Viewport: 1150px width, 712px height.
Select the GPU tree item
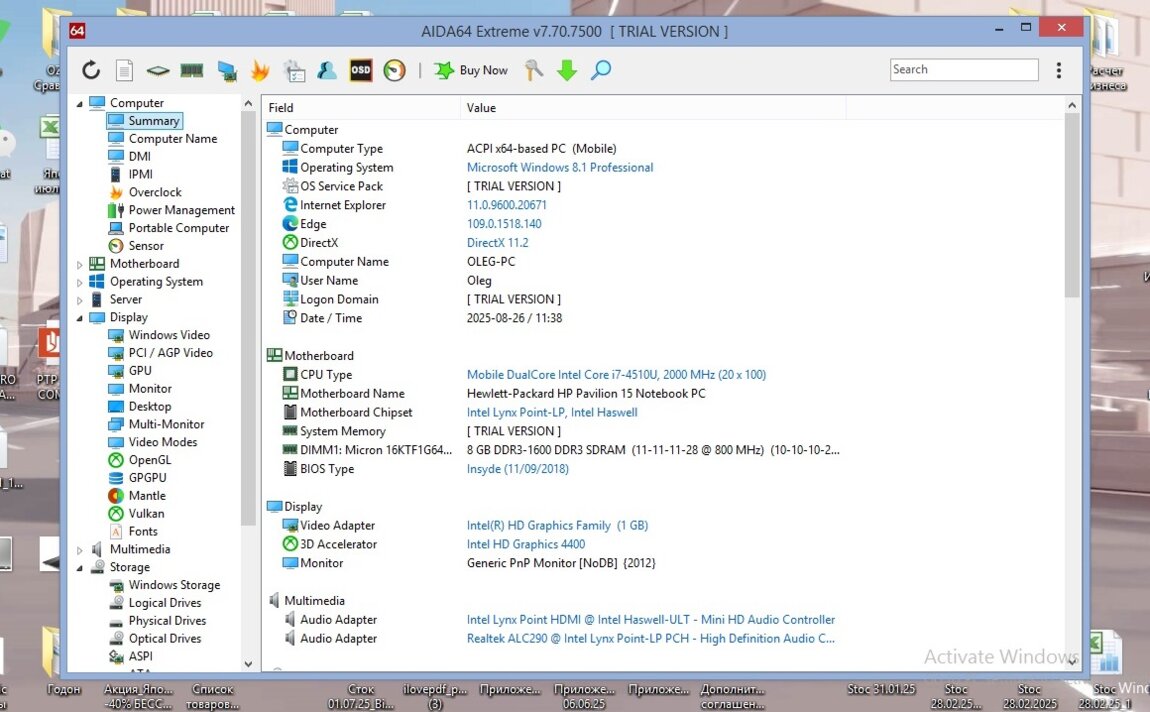(x=140, y=371)
